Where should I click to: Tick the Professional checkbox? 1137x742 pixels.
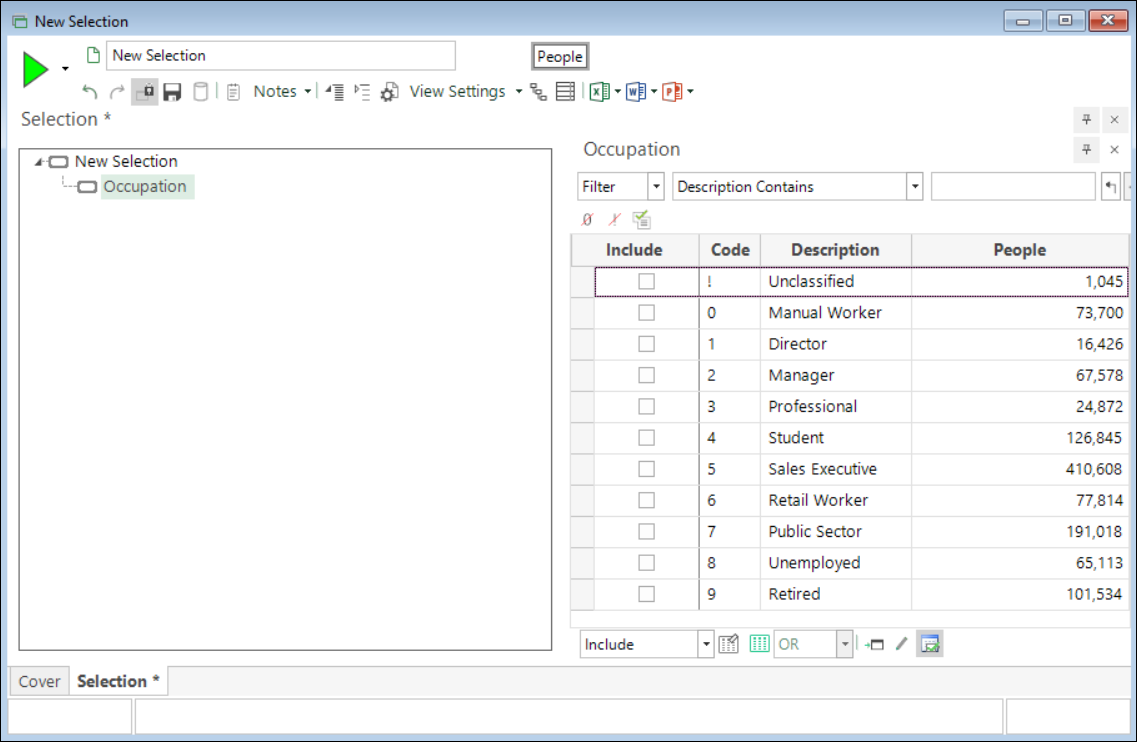click(646, 406)
